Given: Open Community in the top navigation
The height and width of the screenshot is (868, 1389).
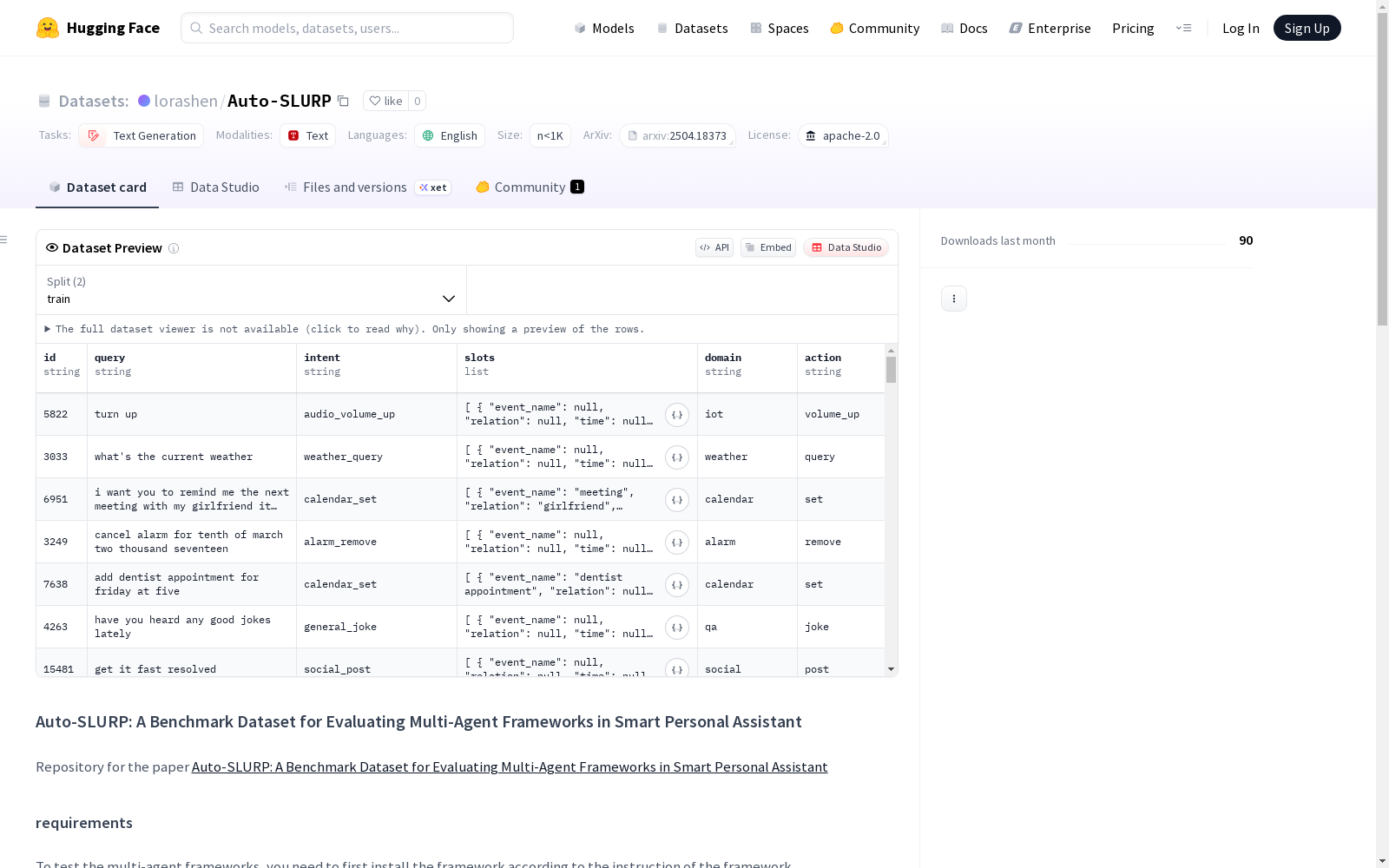Looking at the screenshot, I should click(875, 28).
